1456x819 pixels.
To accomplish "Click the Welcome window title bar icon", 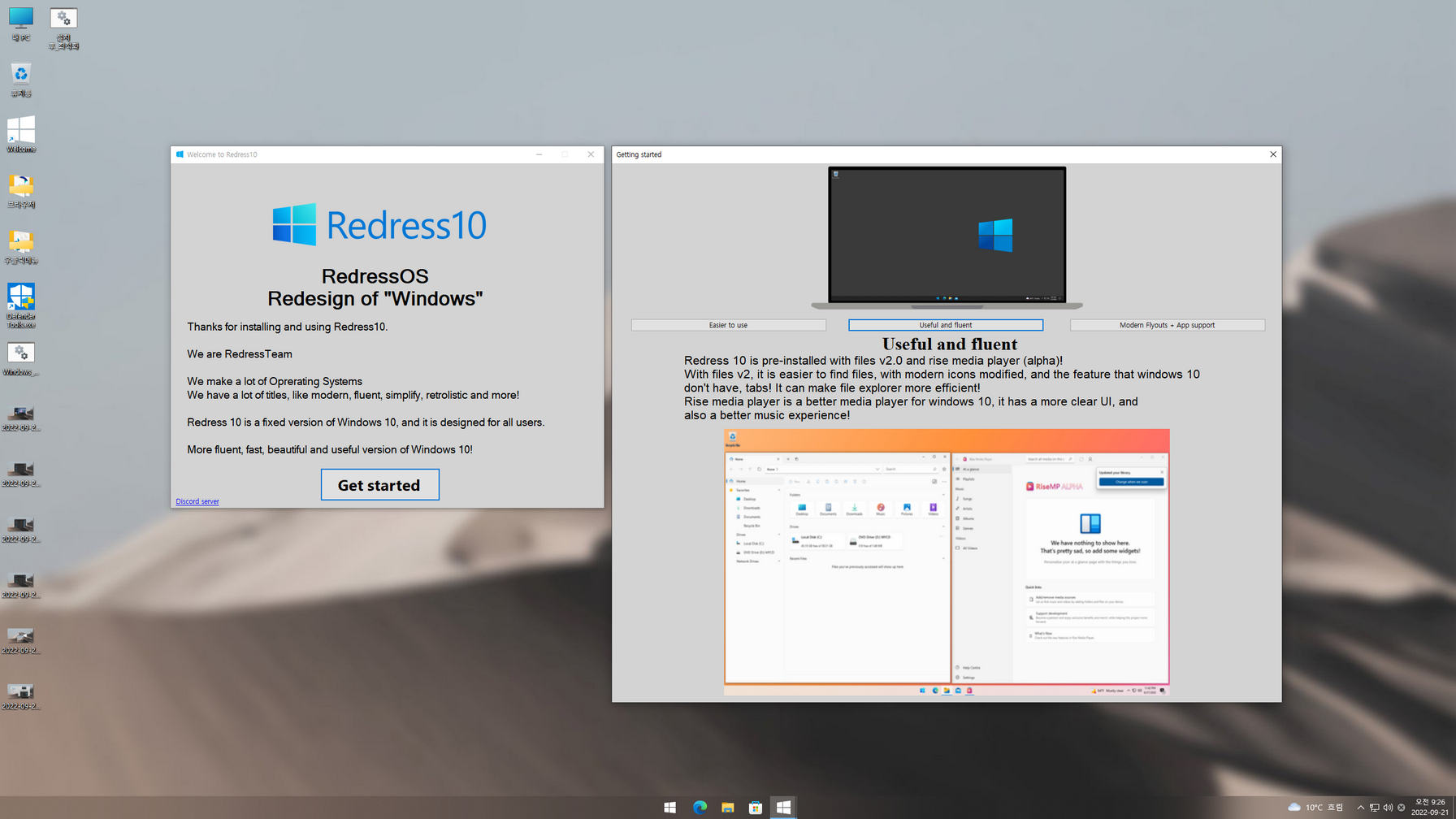I will 180,154.
